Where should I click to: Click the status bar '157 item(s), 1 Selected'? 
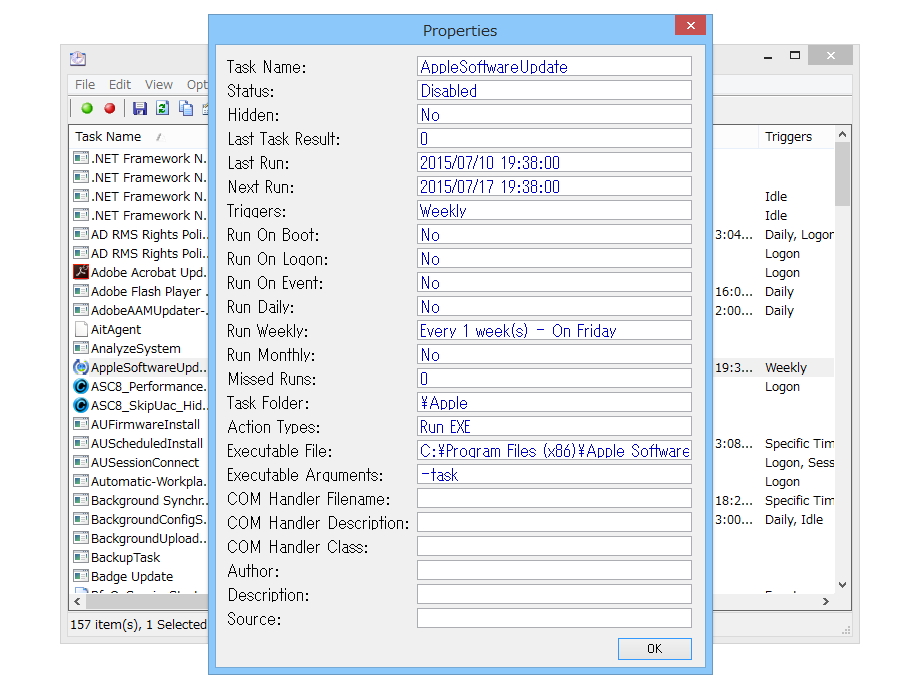(138, 624)
